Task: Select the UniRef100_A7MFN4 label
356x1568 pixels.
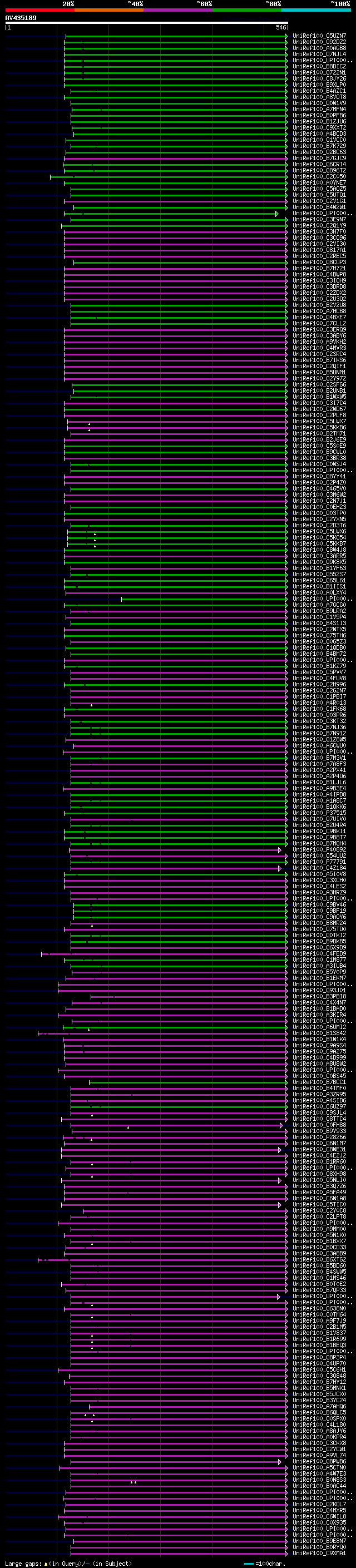Action: click(x=319, y=110)
